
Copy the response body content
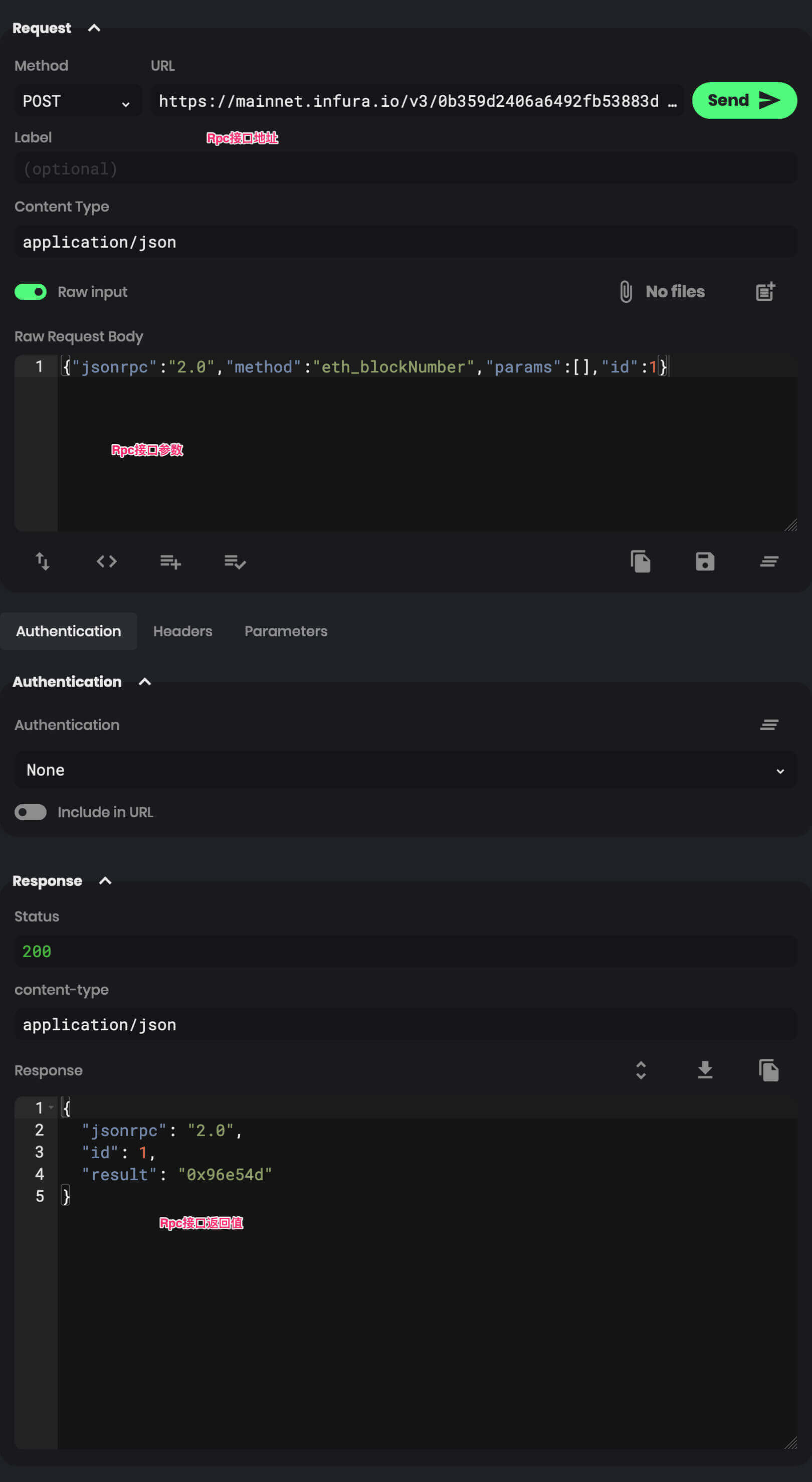[768, 1070]
